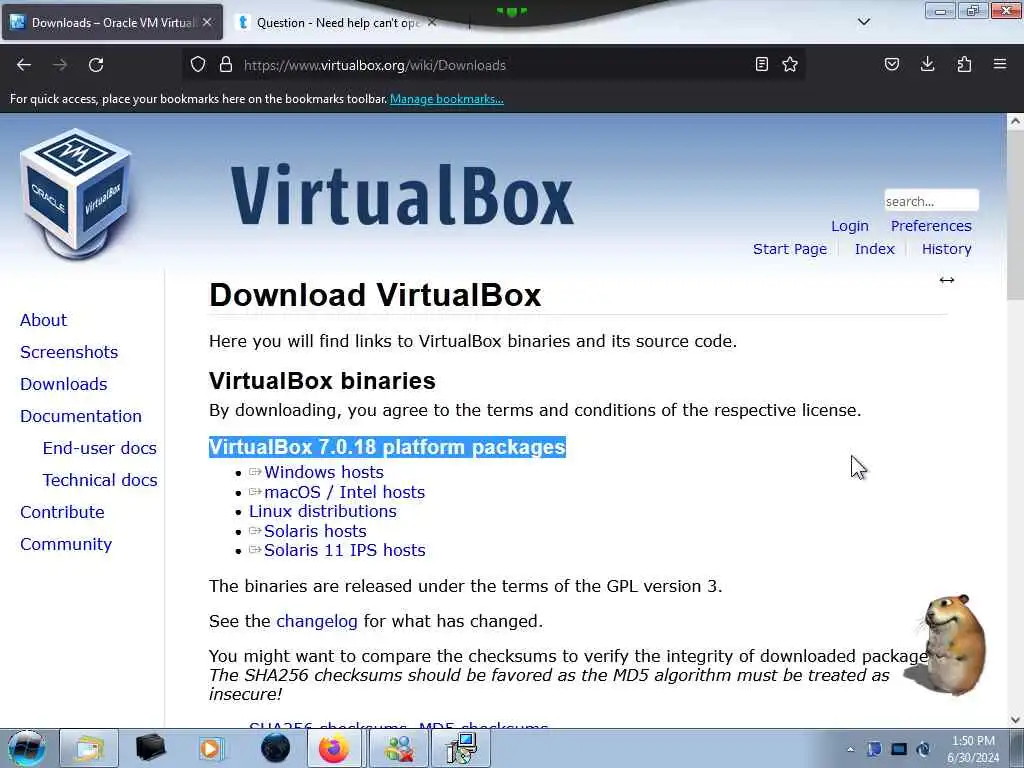Open Screenshots in the sidebar
This screenshot has width=1024, height=768.
coord(69,352)
